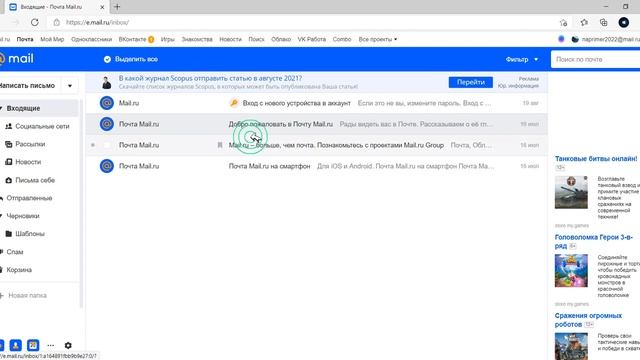The image size is (640, 360).
Task: Open 'Облако' in portal menu
Action: 281,39
